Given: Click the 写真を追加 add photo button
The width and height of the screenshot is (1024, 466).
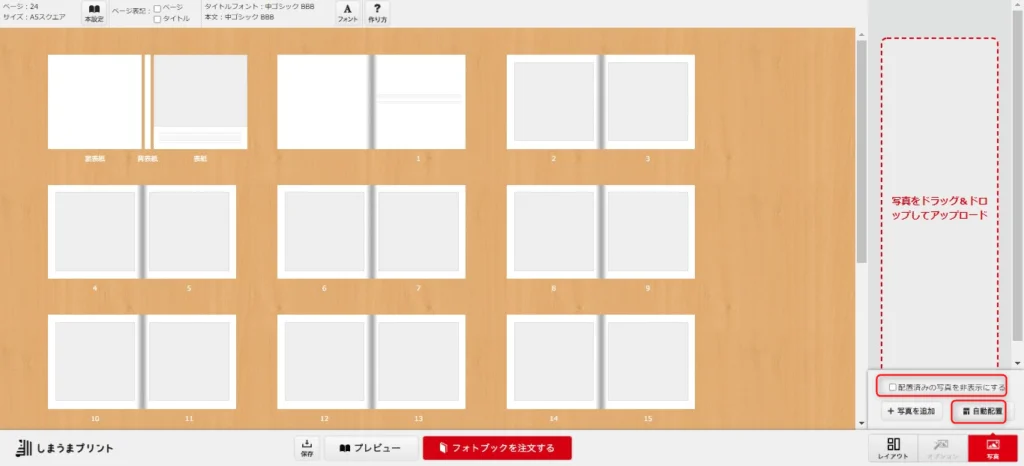Looking at the screenshot, I should (911, 411).
